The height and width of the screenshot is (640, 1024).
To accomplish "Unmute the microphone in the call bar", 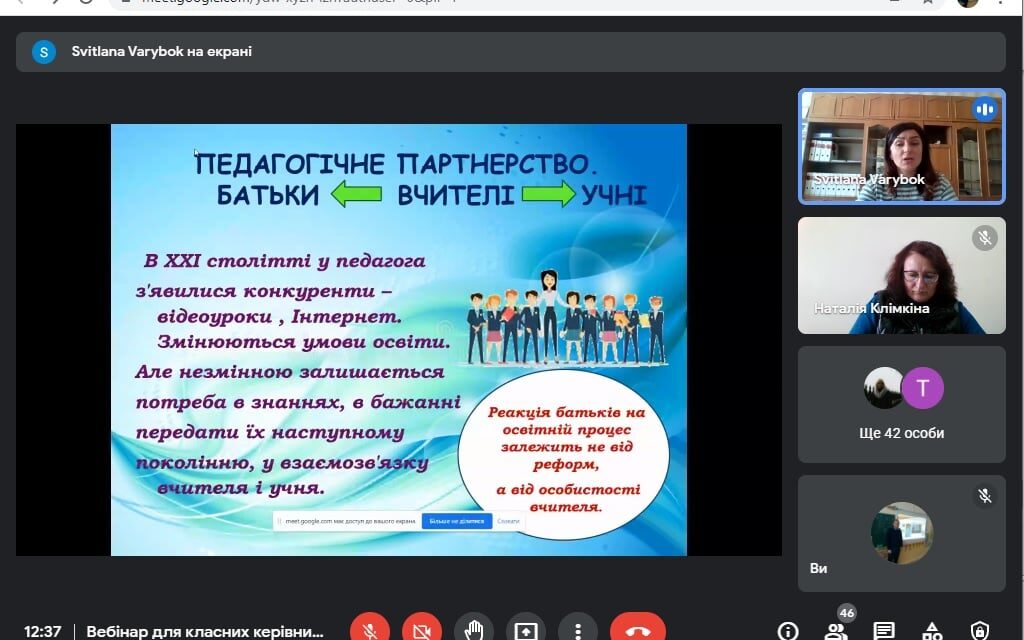I will point(370,631).
